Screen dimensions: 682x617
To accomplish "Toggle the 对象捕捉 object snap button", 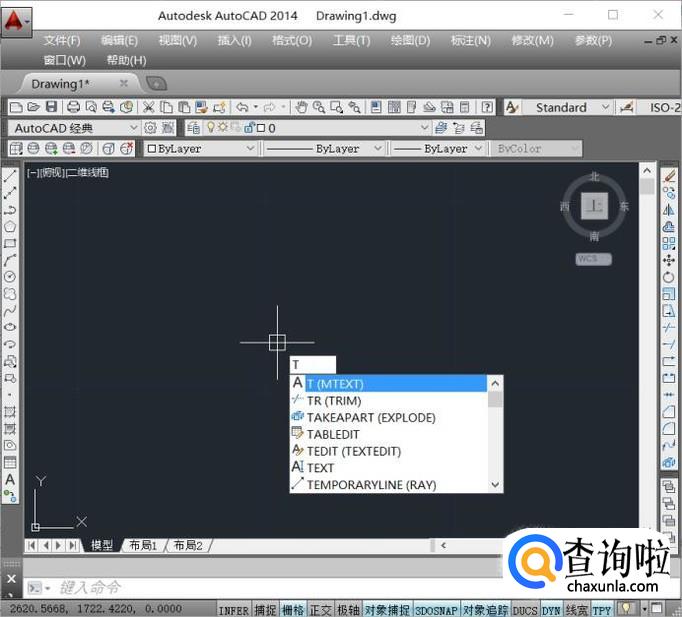I will click(386, 609).
